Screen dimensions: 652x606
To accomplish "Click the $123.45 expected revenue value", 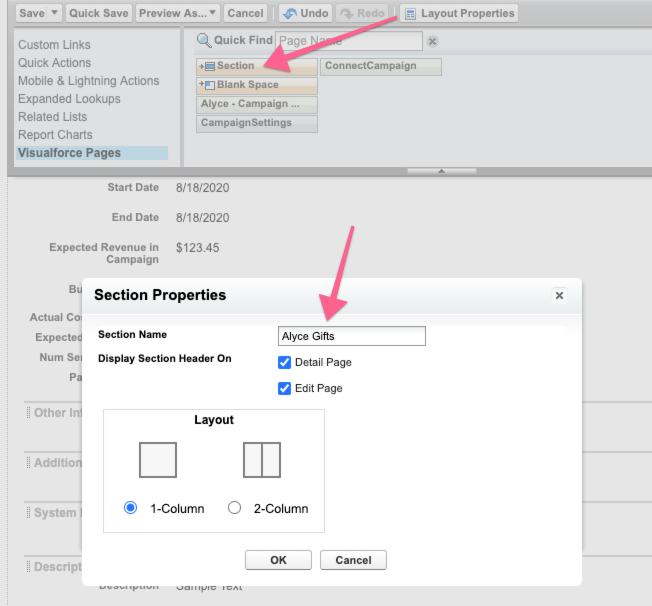I will pos(198,247).
